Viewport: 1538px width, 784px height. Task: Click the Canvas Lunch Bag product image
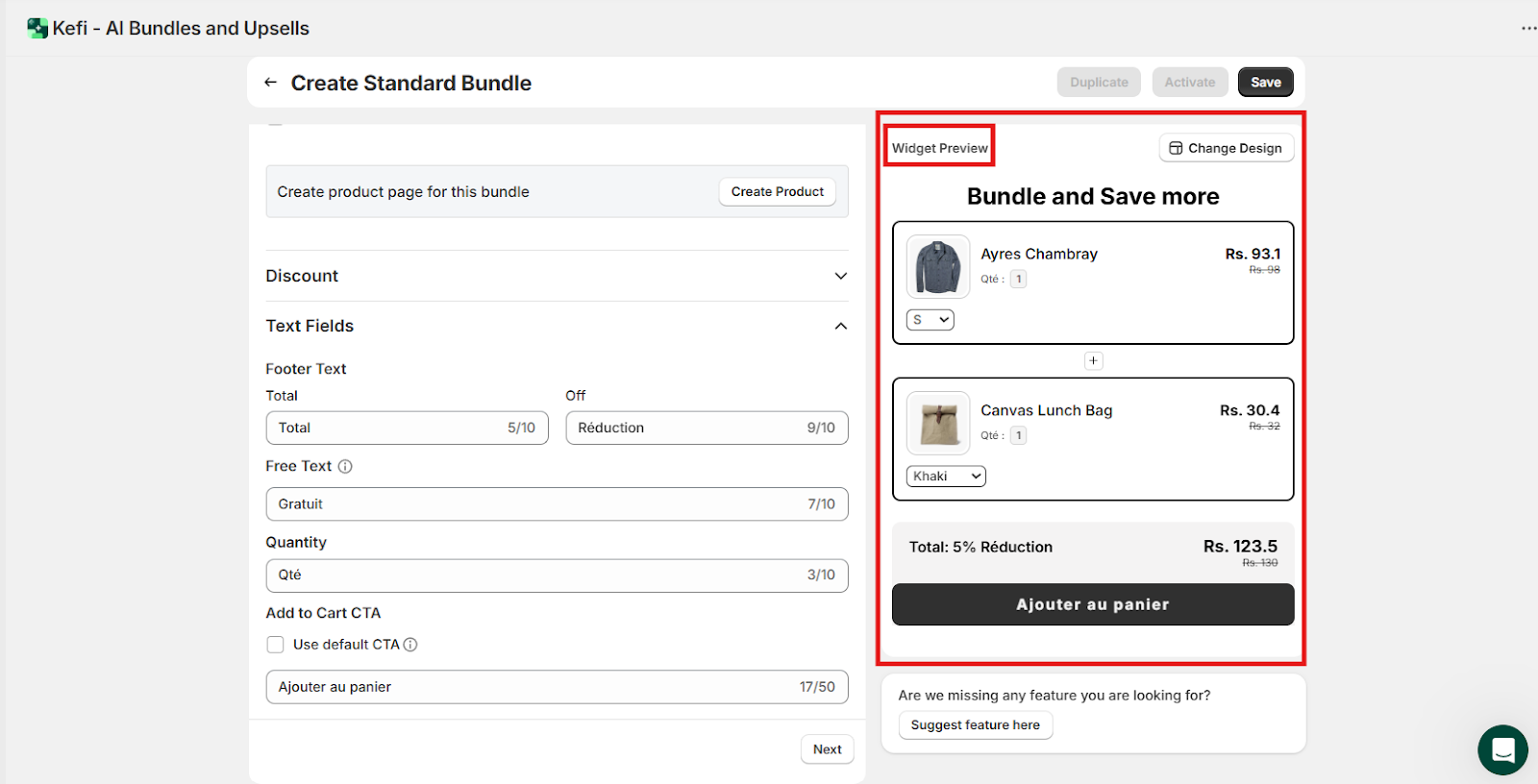(x=937, y=423)
